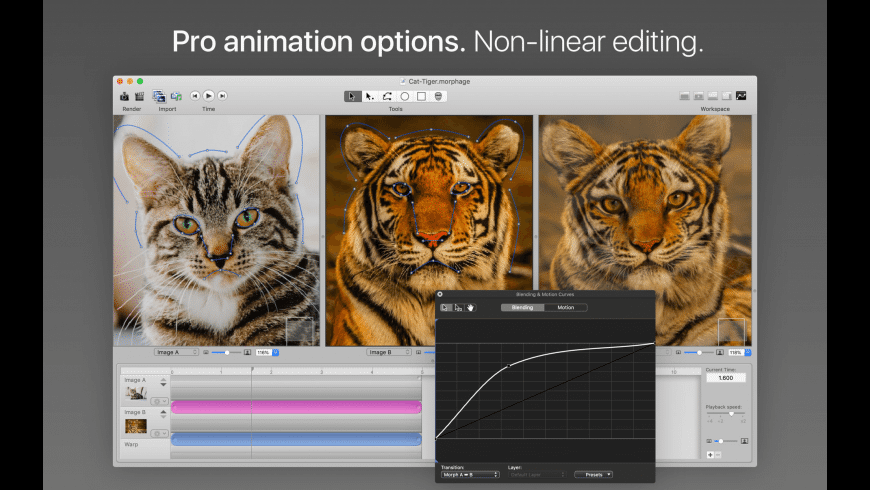Image resolution: width=870 pixels, height=490 pixels.
Task: Click the zoom-out icon under Image B
Action: 418,352
